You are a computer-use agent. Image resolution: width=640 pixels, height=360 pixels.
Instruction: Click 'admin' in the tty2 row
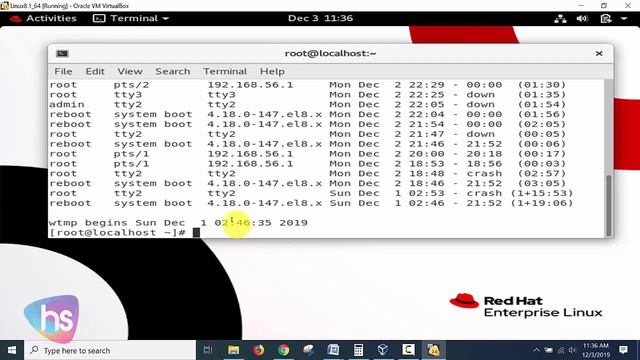67,104
